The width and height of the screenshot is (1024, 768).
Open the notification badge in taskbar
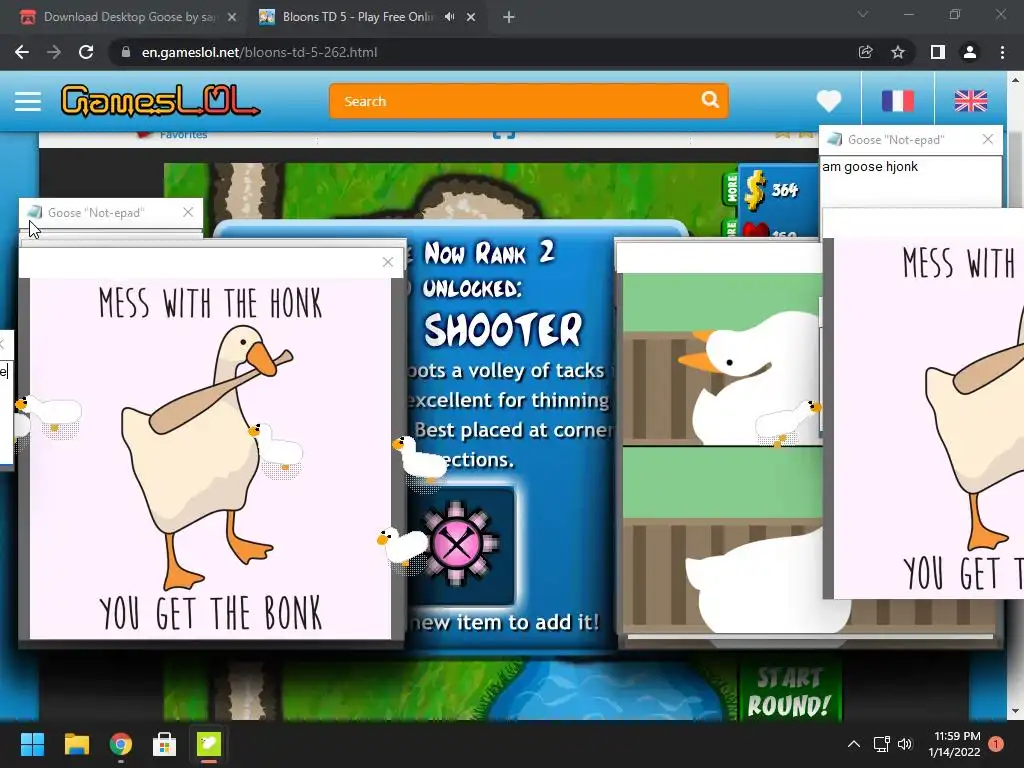(996, 744)
